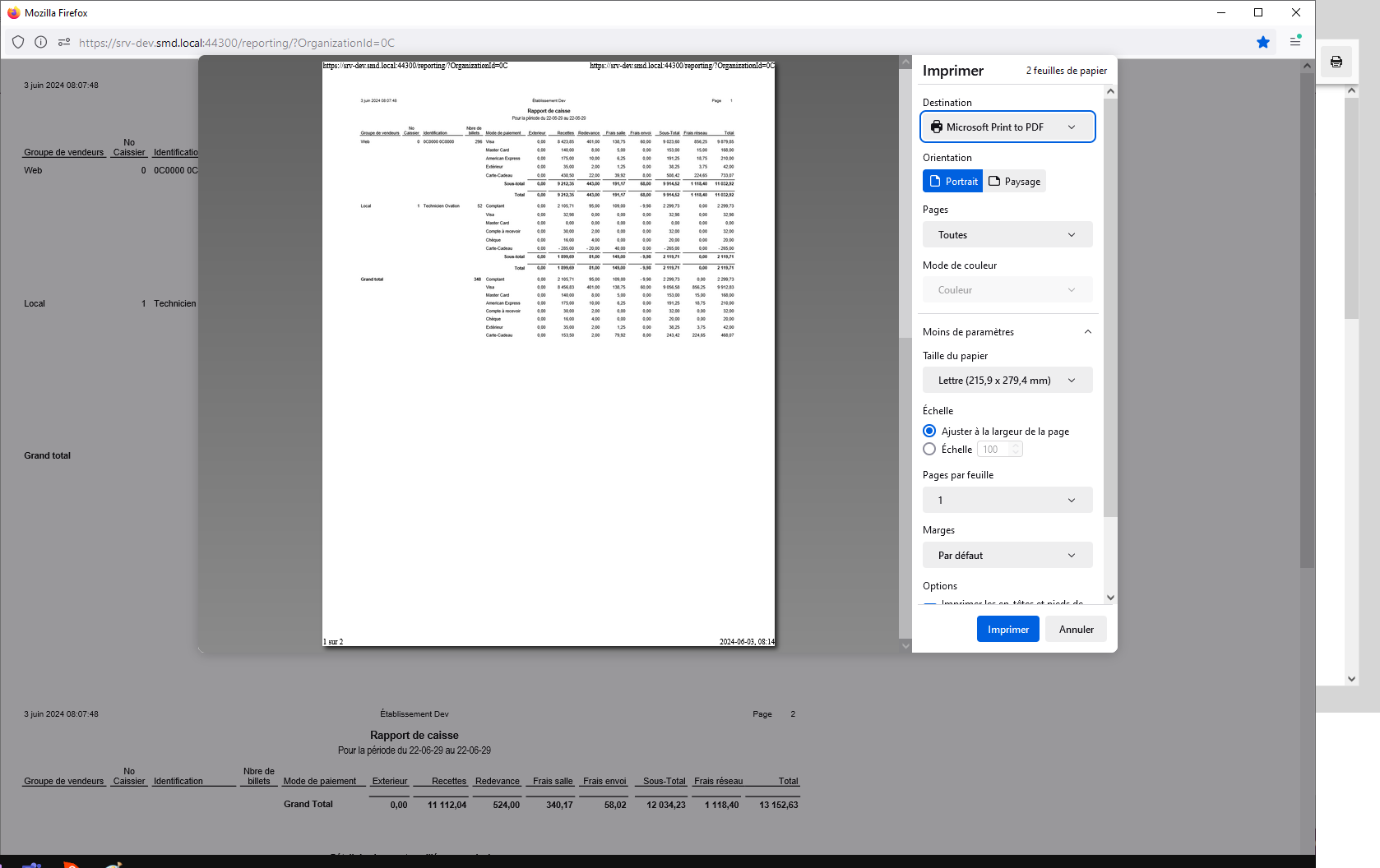
Task: Click the printer icon on the right toolbar
Action: pos(1336,62)
